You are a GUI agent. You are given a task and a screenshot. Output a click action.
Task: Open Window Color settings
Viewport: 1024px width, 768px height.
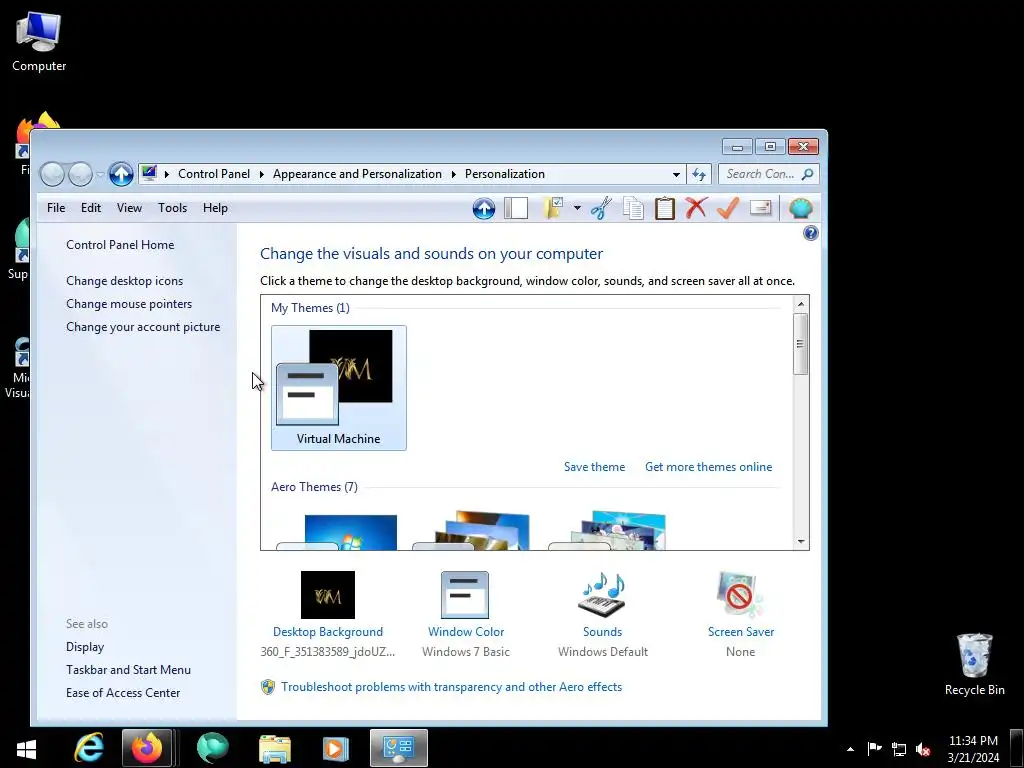click(466, 614)
